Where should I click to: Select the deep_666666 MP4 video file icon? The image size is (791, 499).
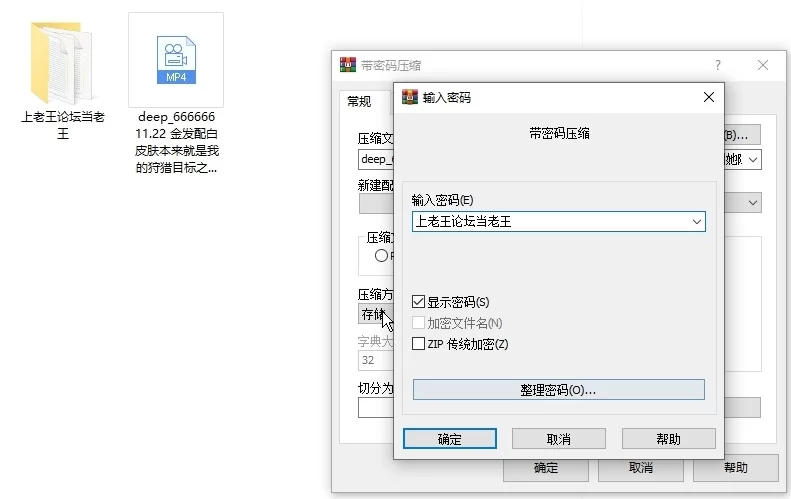click(176, 60)
